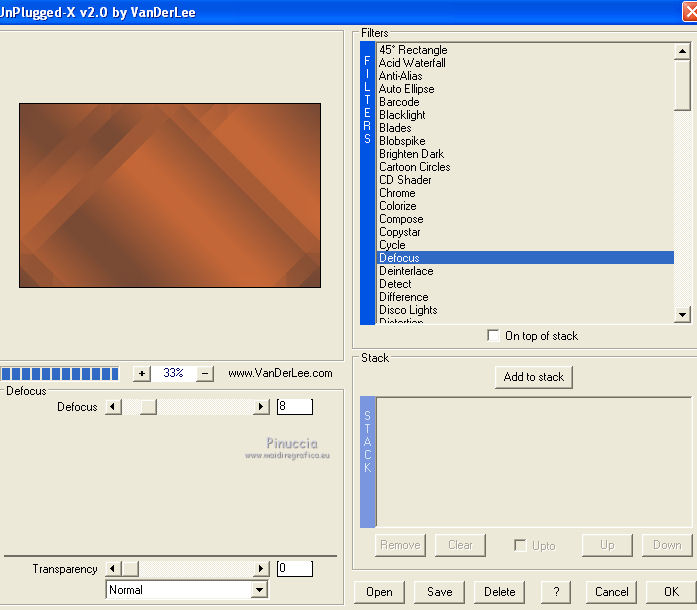The height and width of the screenshot is (610, 697).
Task: Click Defocus slider left arrow
Action: click(113, 406)
